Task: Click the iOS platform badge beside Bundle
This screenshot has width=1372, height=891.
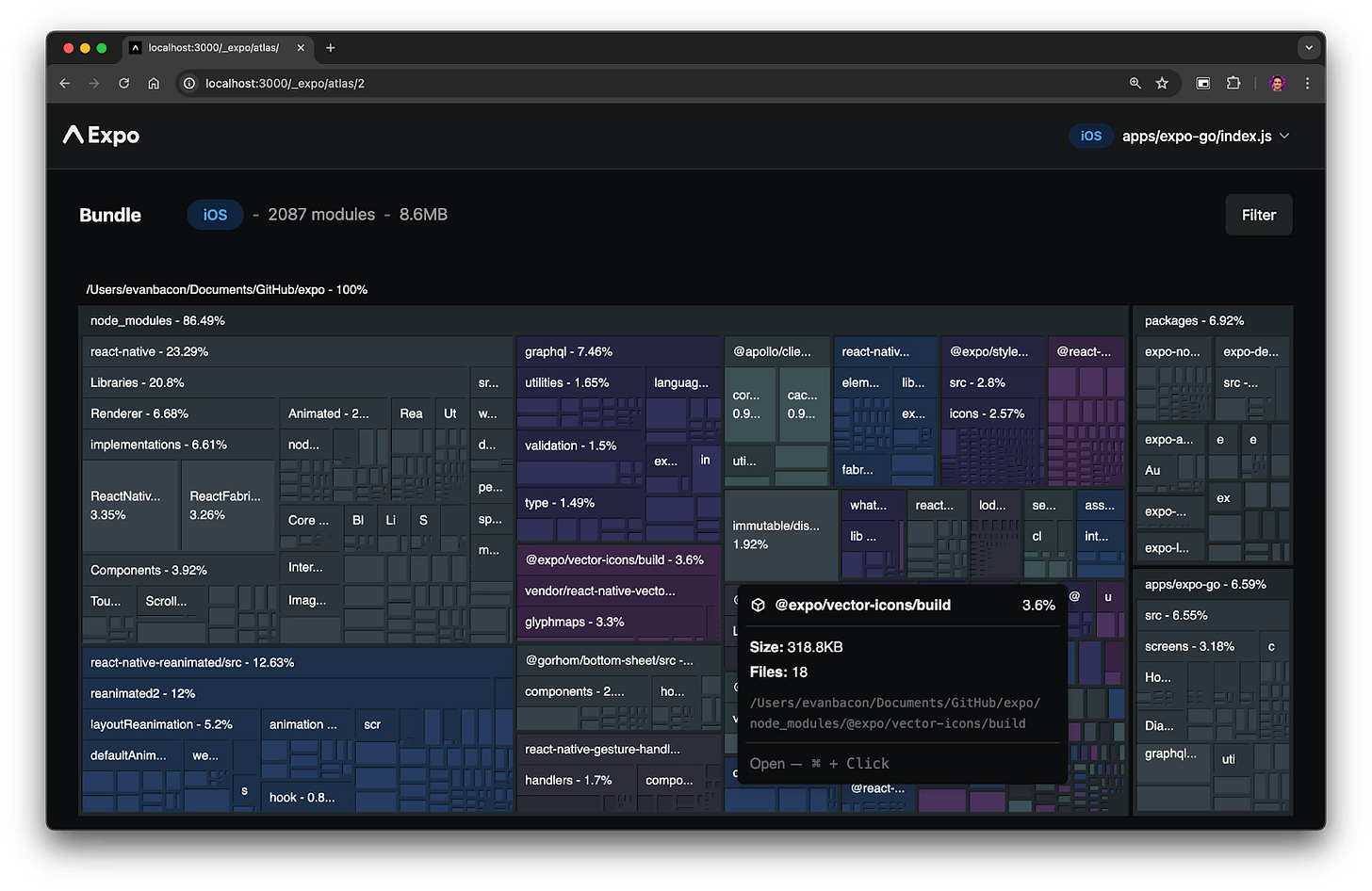Action: [215, 215]
